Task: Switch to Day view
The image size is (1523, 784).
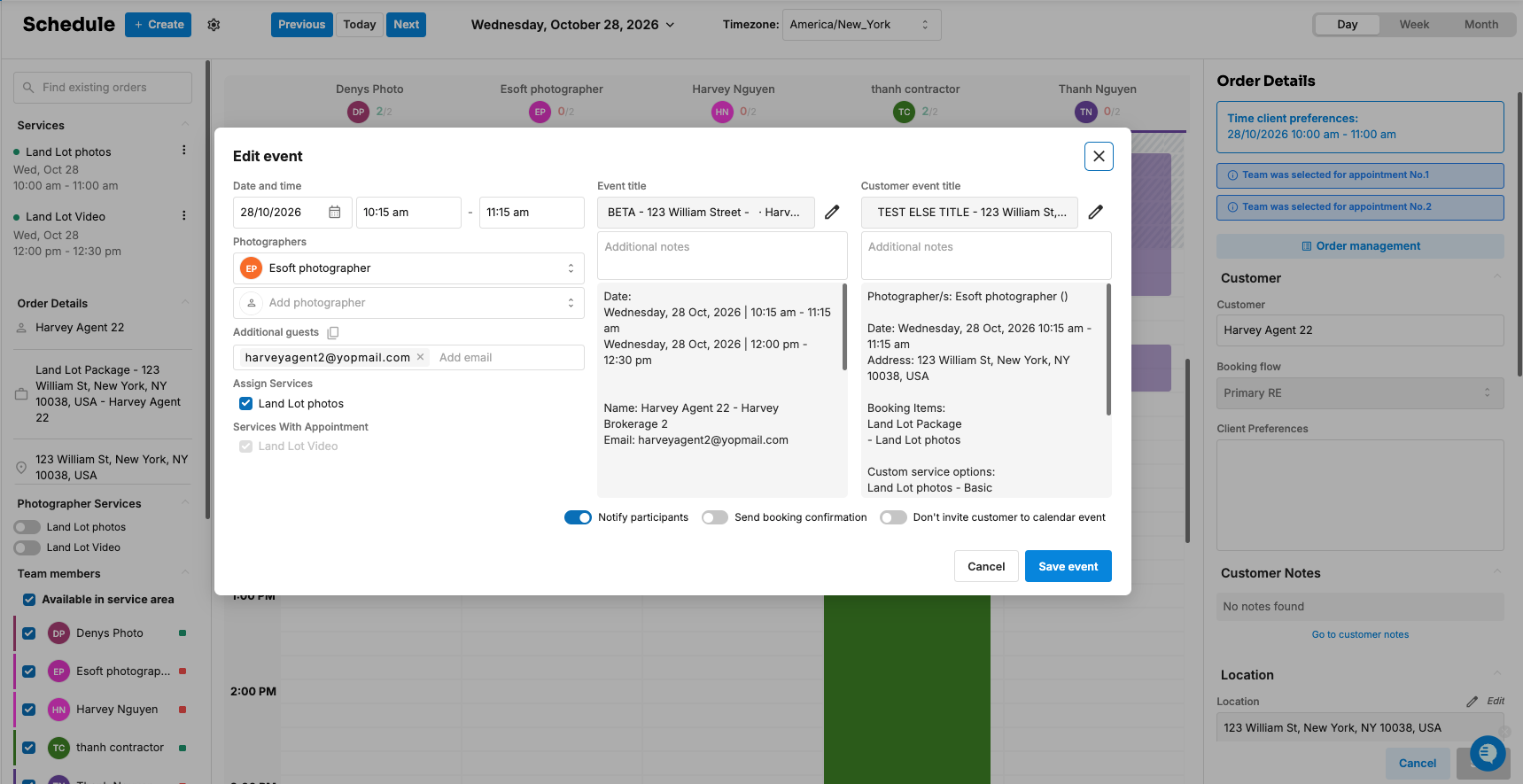Action: click(x=1347, y=25)
